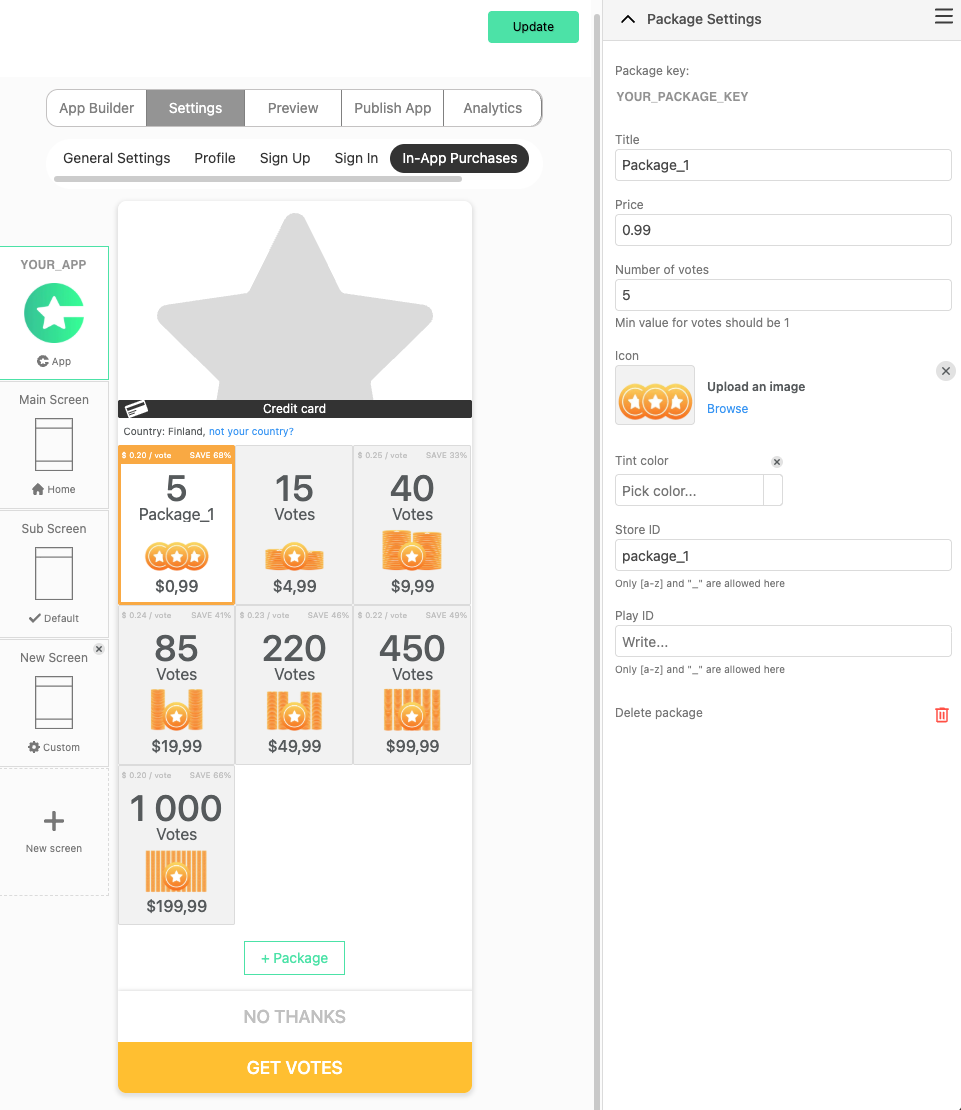Remove the New Screen with its close toggle
Viewport: 961px width, 1110px height.
pyautogui.click(x=98, y=648)
